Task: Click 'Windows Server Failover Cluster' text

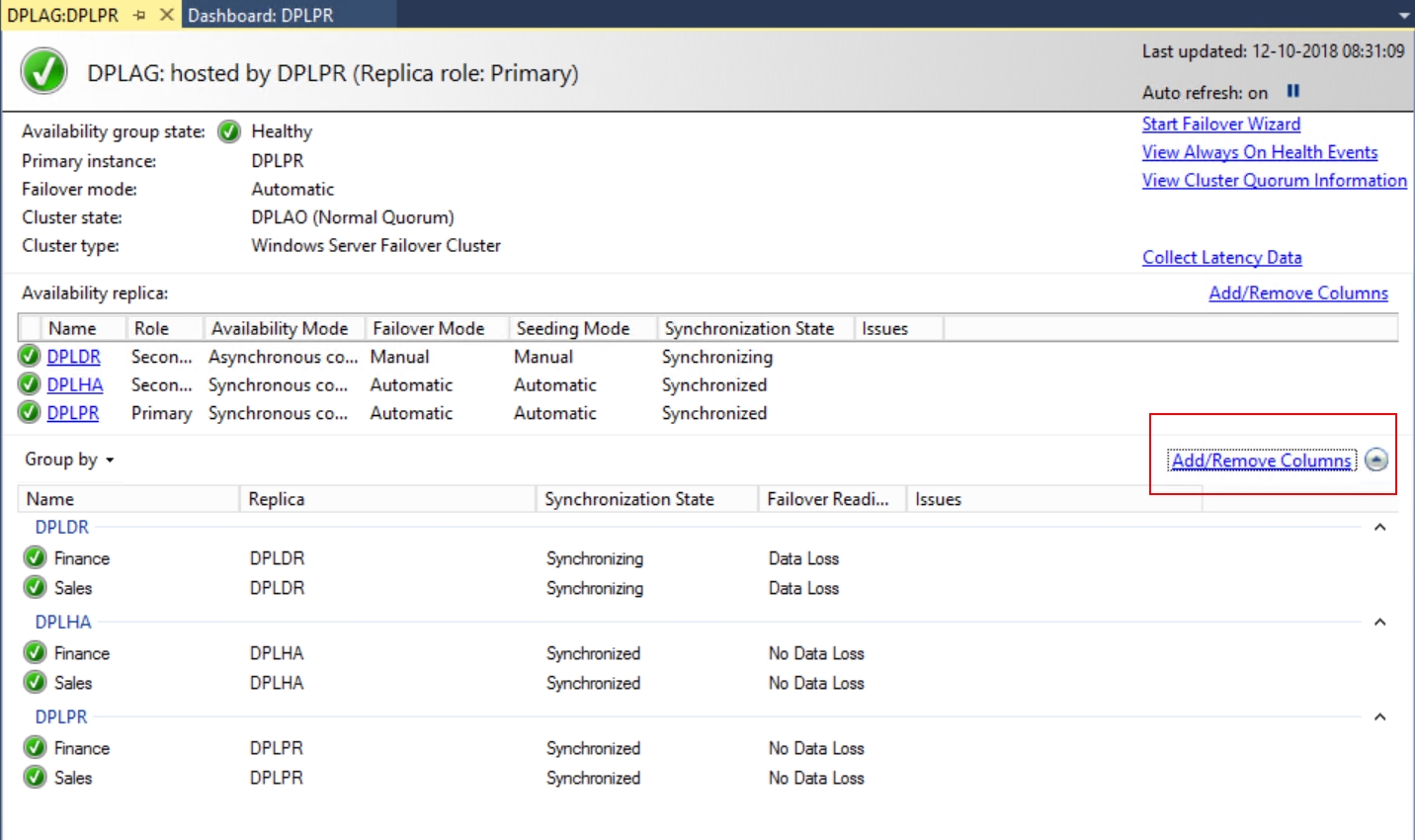Action: [375, 245]
